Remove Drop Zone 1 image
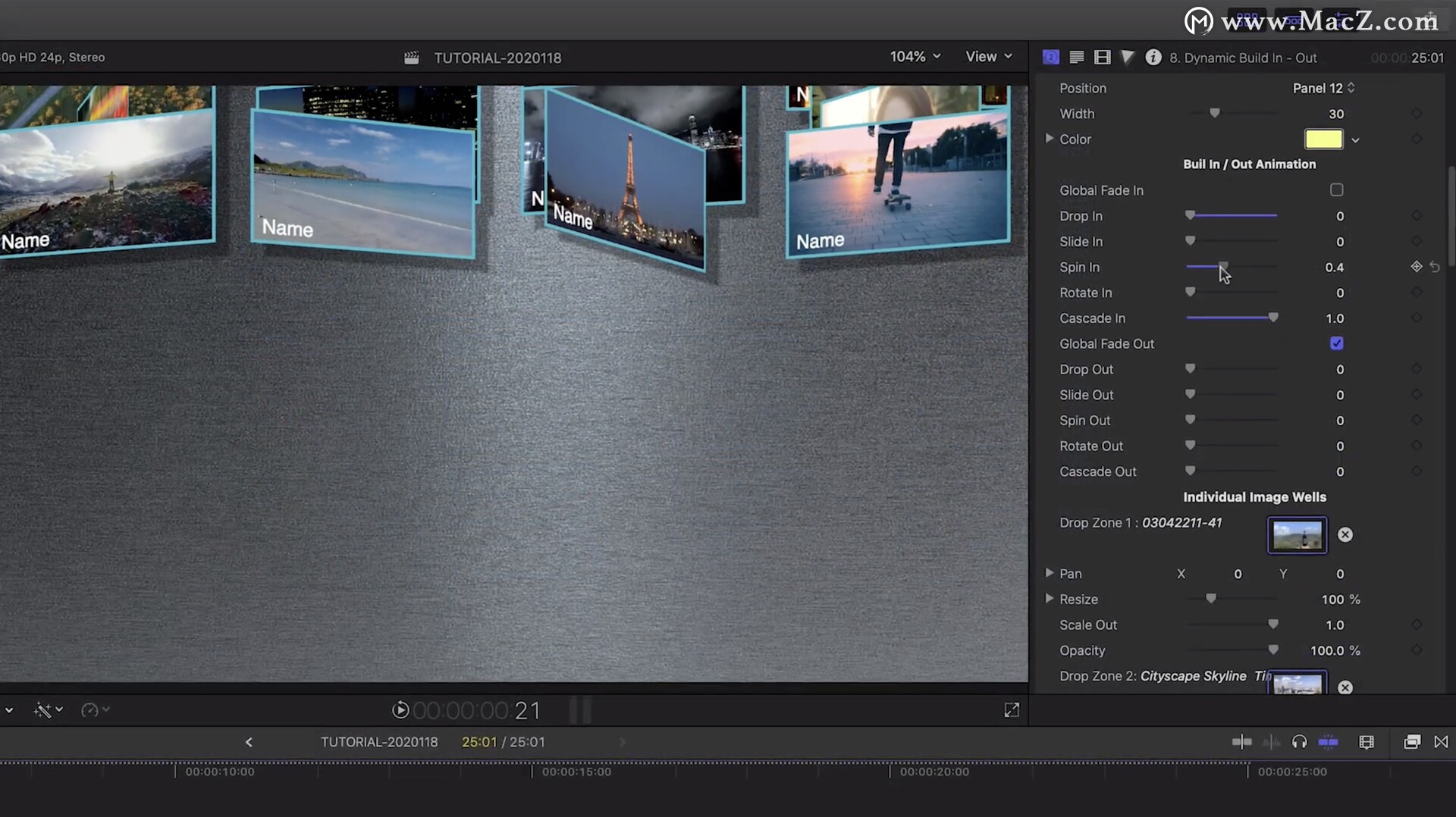 click(x=1345, y=535)
